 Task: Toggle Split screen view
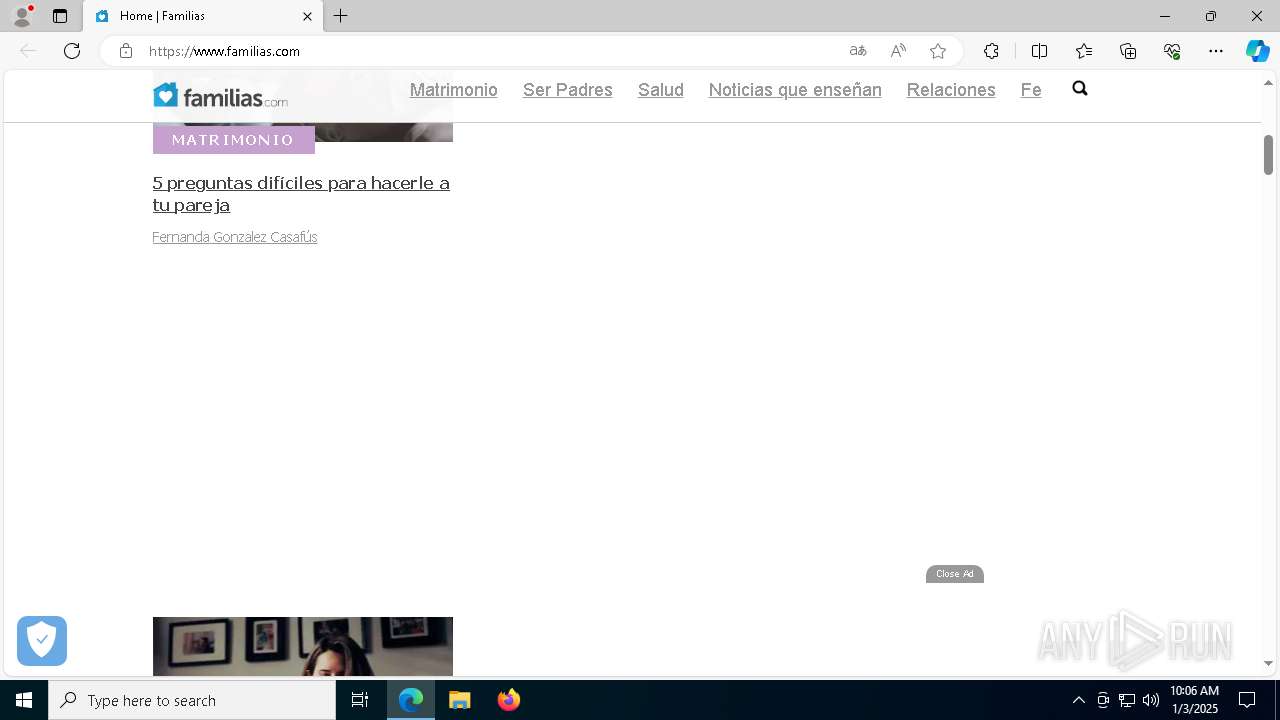pos(1039,51)
